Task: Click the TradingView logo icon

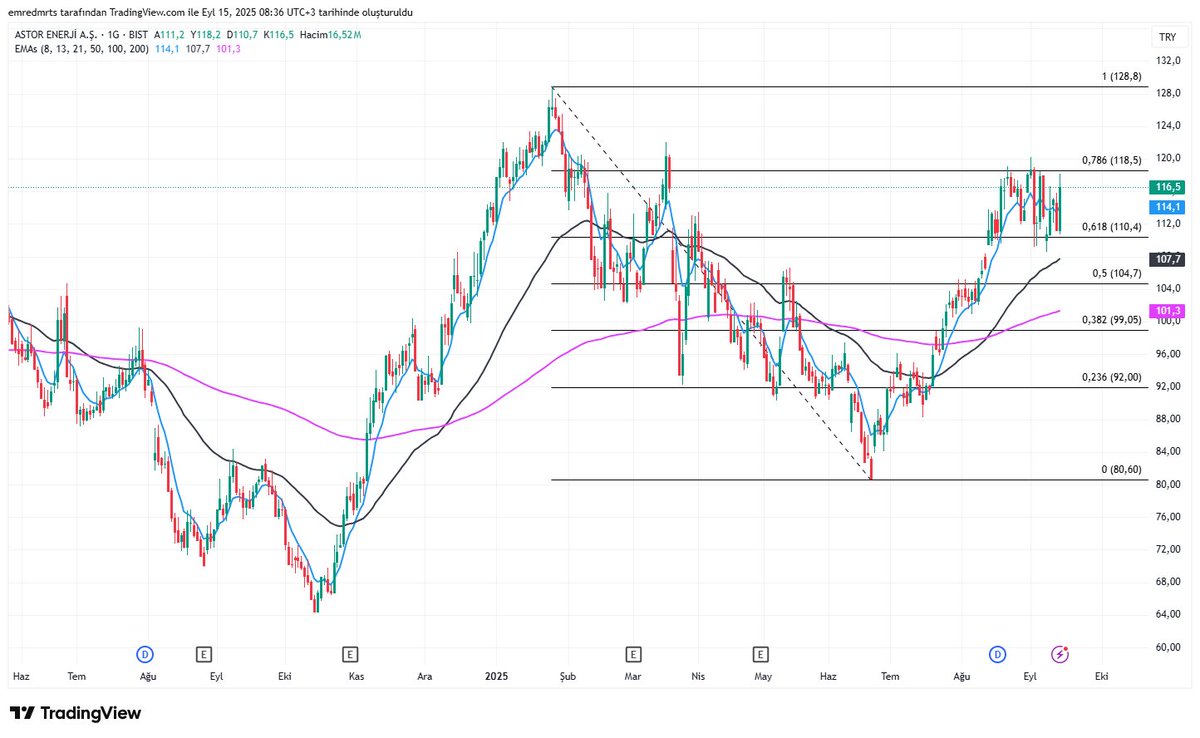Action: pyautogui.click(x=22, y=713)
